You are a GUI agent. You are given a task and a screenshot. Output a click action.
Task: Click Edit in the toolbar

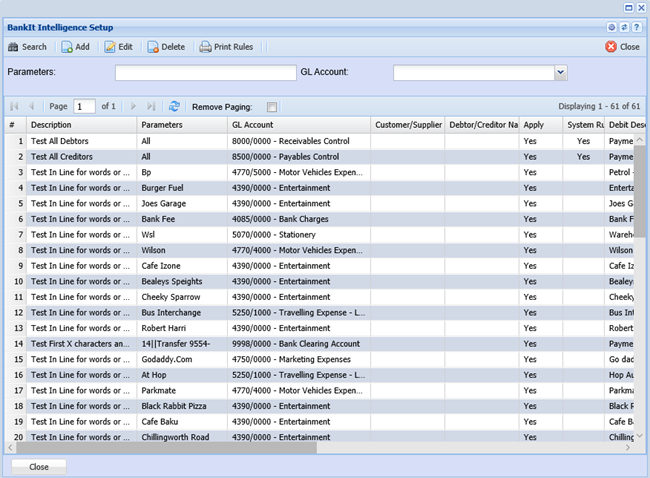click(x=118, y=47)
